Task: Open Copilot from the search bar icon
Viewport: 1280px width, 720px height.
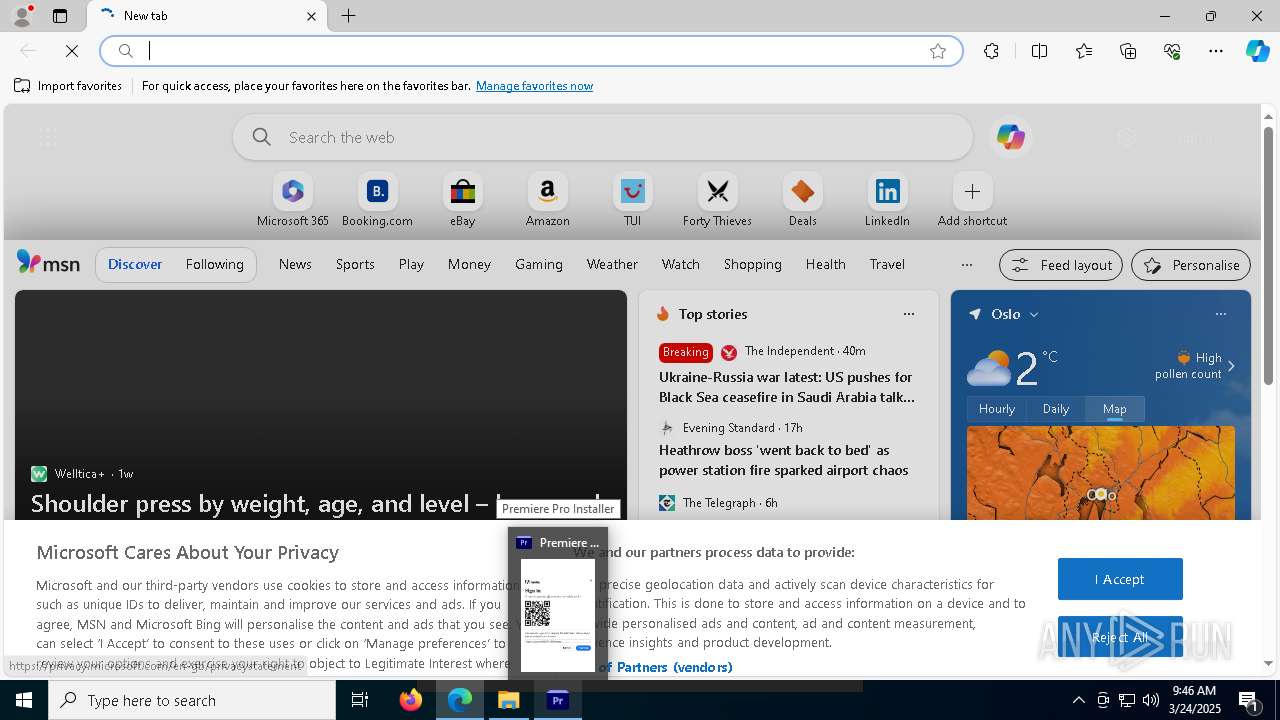Action: pyautogui.click(x=1010, y=137)
